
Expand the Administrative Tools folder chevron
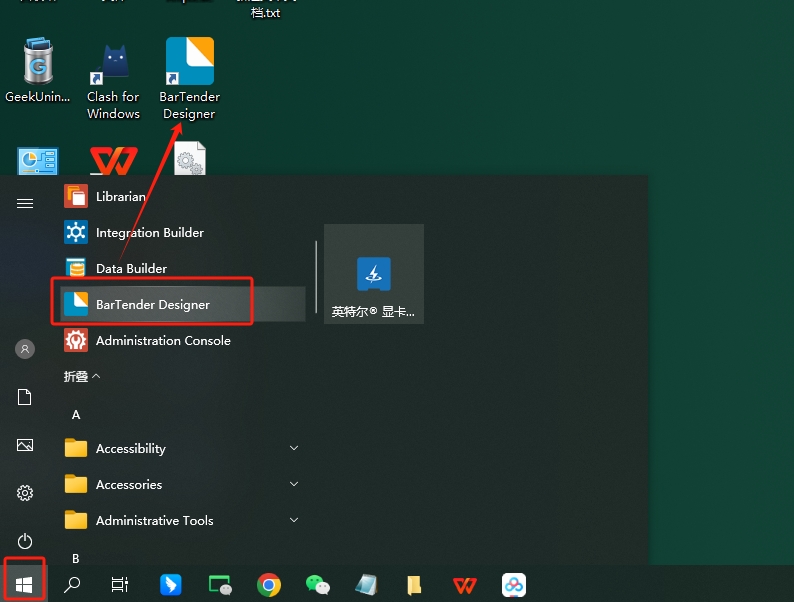[x=294, y=520]
